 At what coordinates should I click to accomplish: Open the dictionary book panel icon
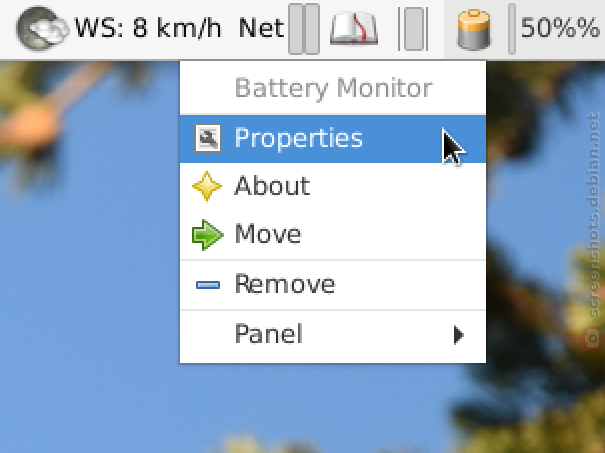[354, 29]
